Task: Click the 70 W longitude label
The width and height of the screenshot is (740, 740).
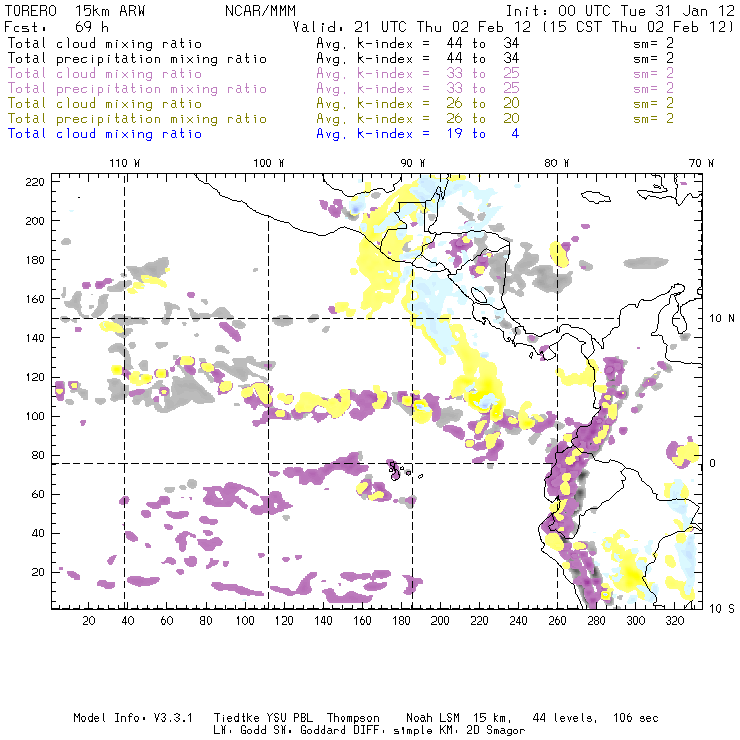Action: [703, 163]
